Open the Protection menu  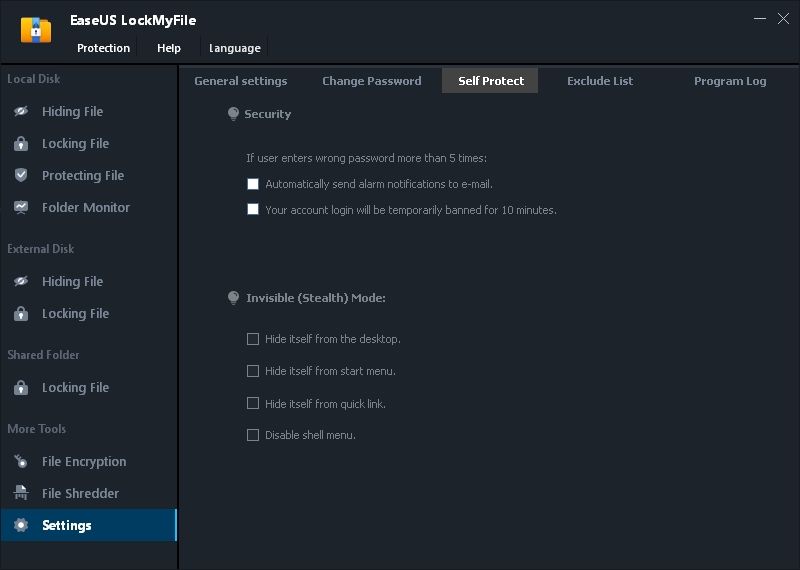(104, 48)
